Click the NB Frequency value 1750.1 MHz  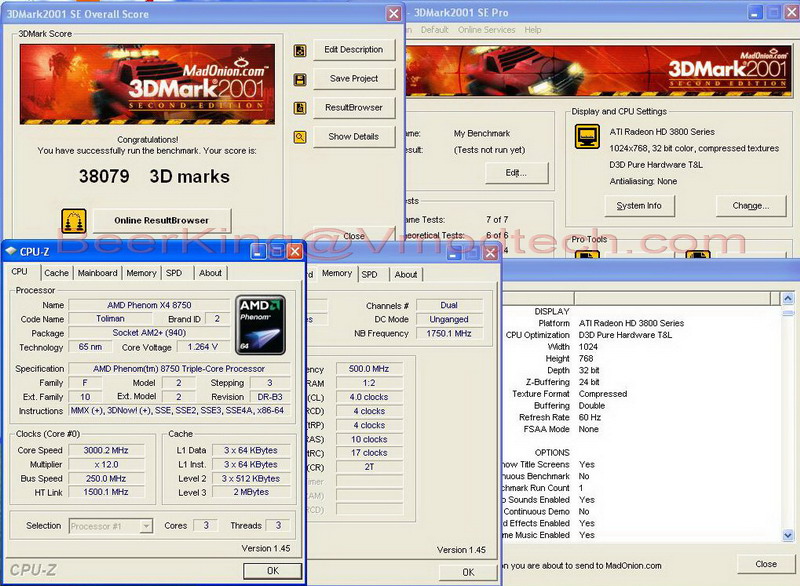pyautogui.click(x=449, y=333)
